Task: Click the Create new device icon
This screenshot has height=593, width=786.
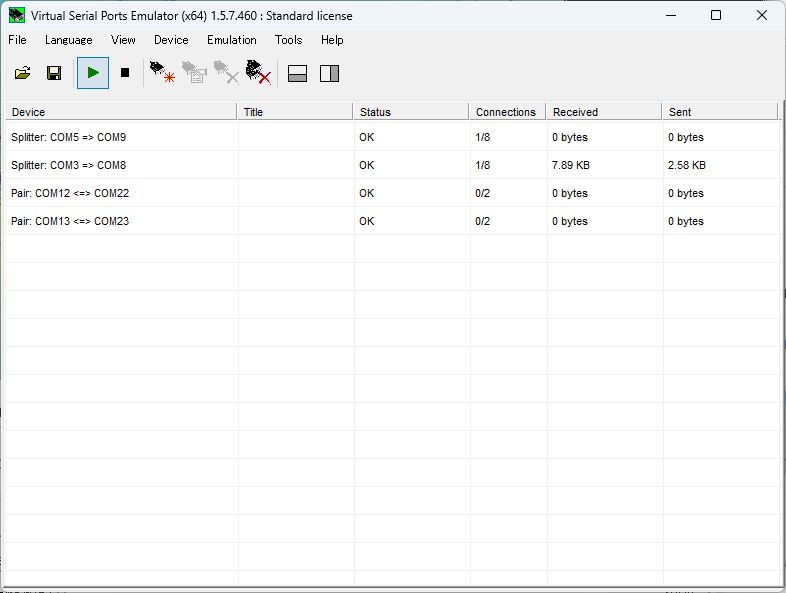Action: 162,73
